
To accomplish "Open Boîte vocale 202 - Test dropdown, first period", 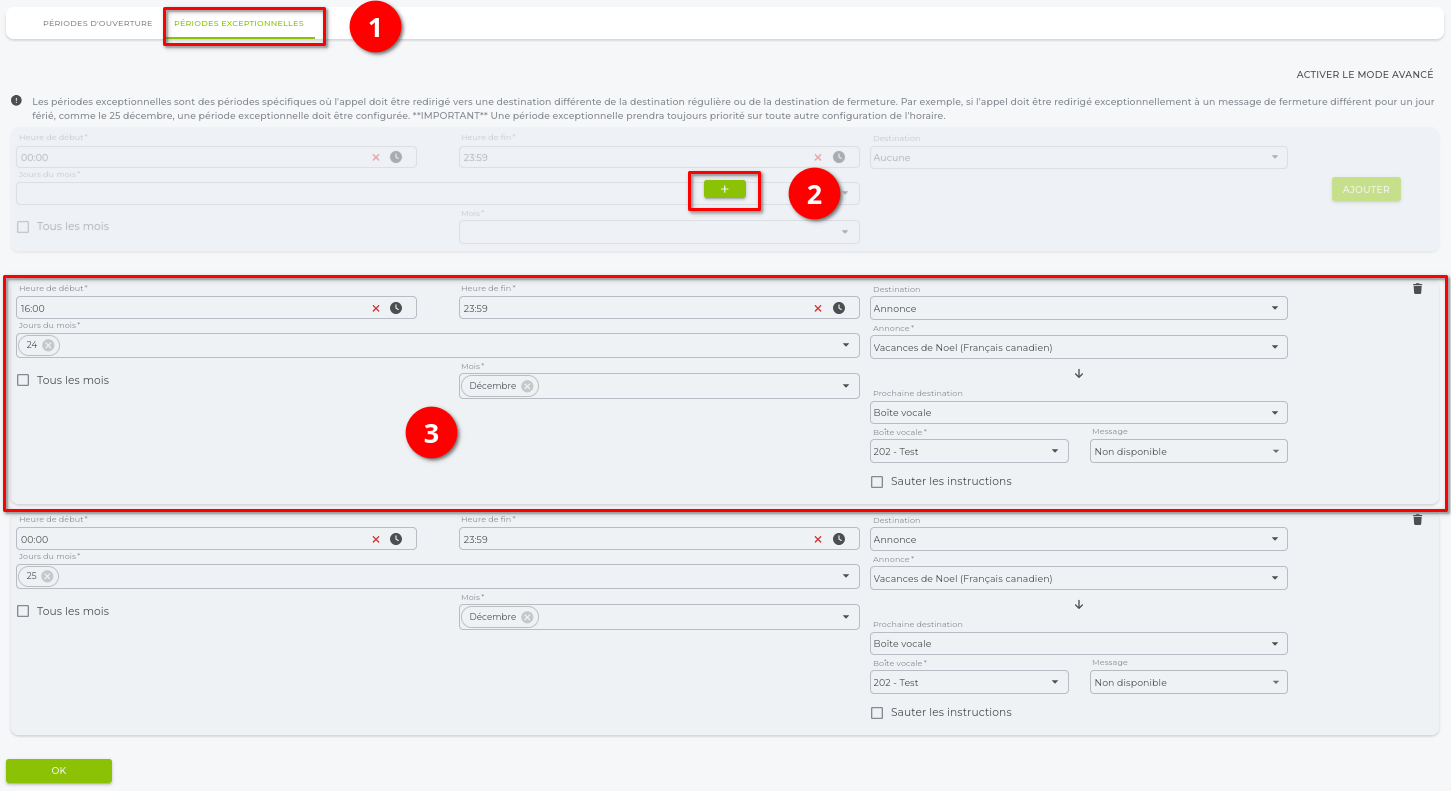I will 968,452.
